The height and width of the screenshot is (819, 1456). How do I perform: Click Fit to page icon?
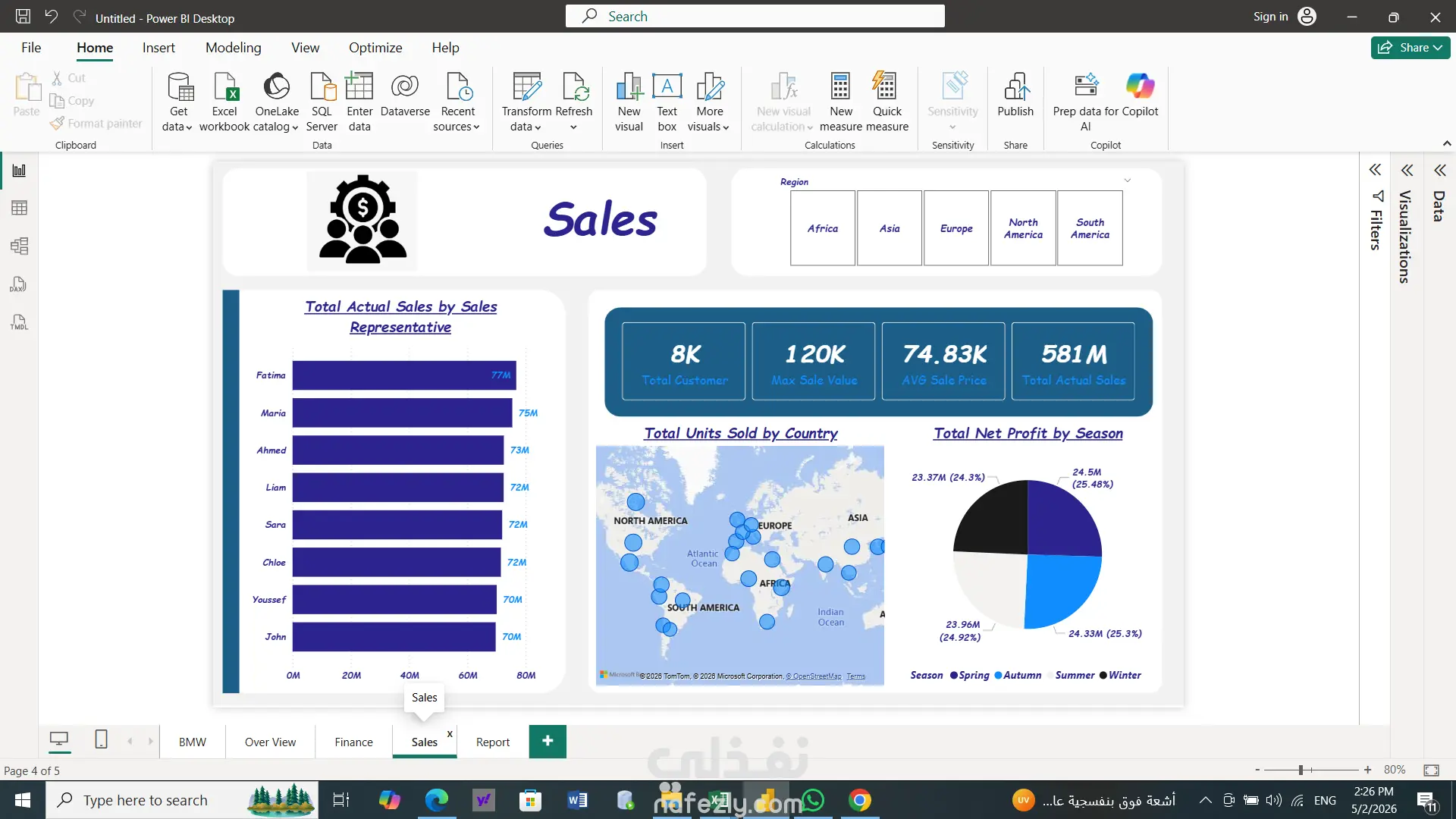1431,770
